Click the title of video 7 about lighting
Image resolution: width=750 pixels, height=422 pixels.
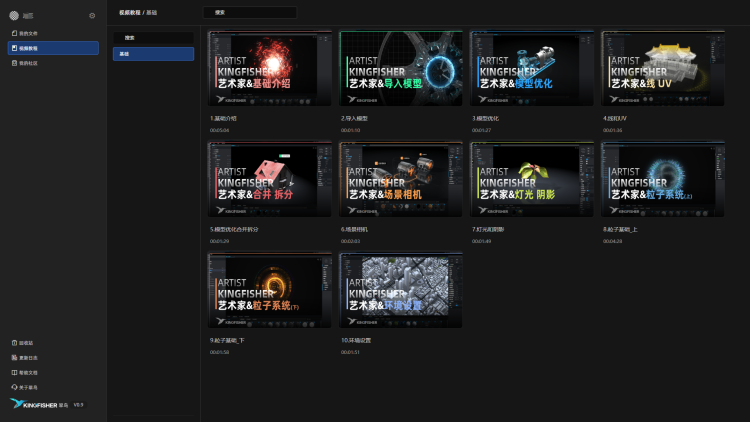pos(488,230)
